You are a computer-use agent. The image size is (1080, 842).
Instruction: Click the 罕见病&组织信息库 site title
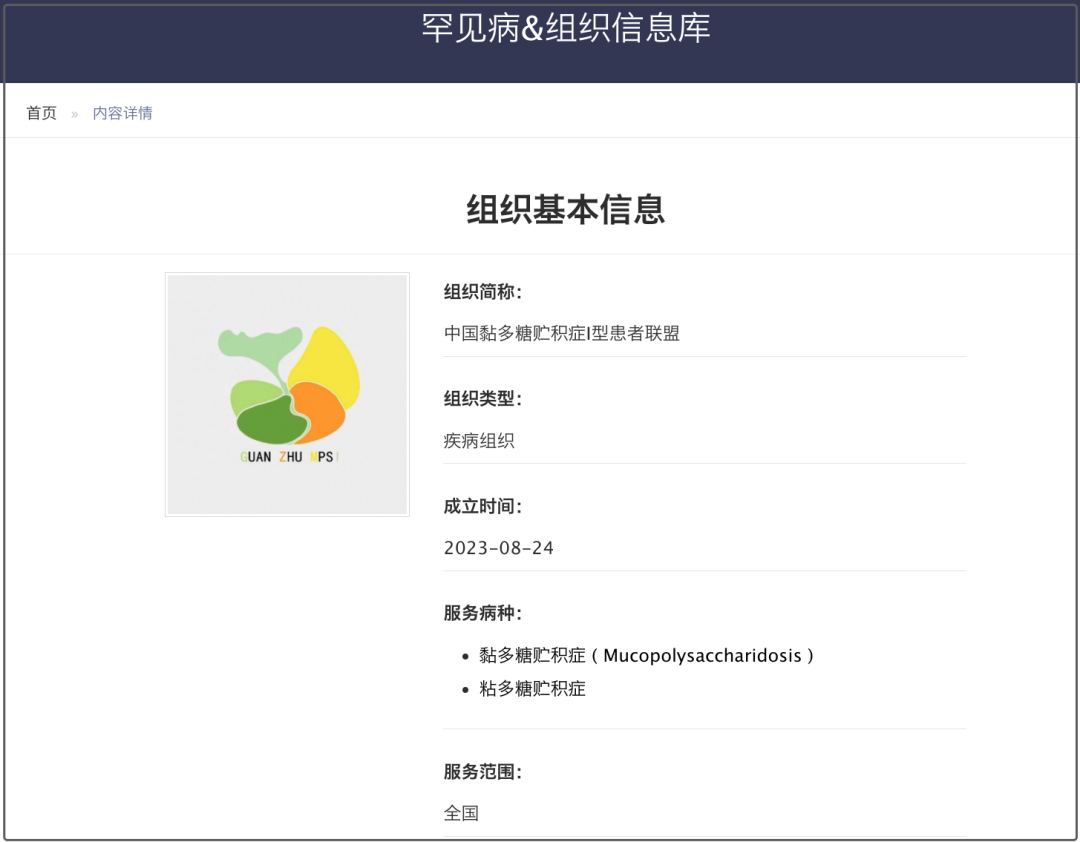pos(565,28)
